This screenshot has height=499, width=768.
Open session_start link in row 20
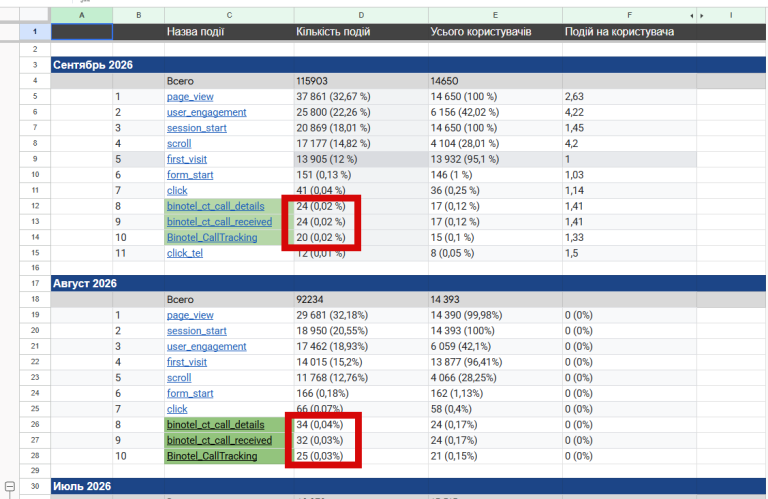coord(196,331)
